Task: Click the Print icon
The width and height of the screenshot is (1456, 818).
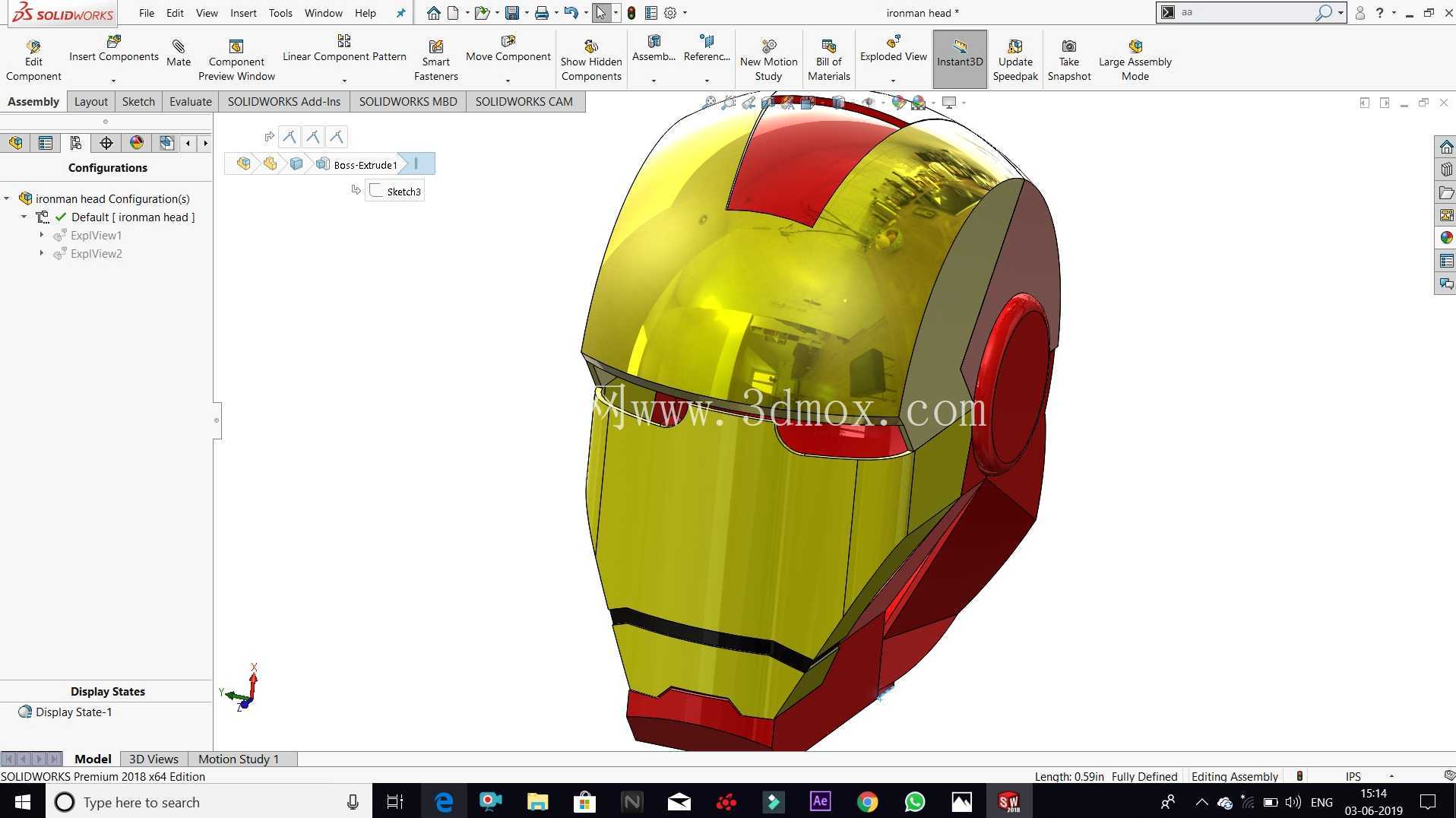Action: 541,13
